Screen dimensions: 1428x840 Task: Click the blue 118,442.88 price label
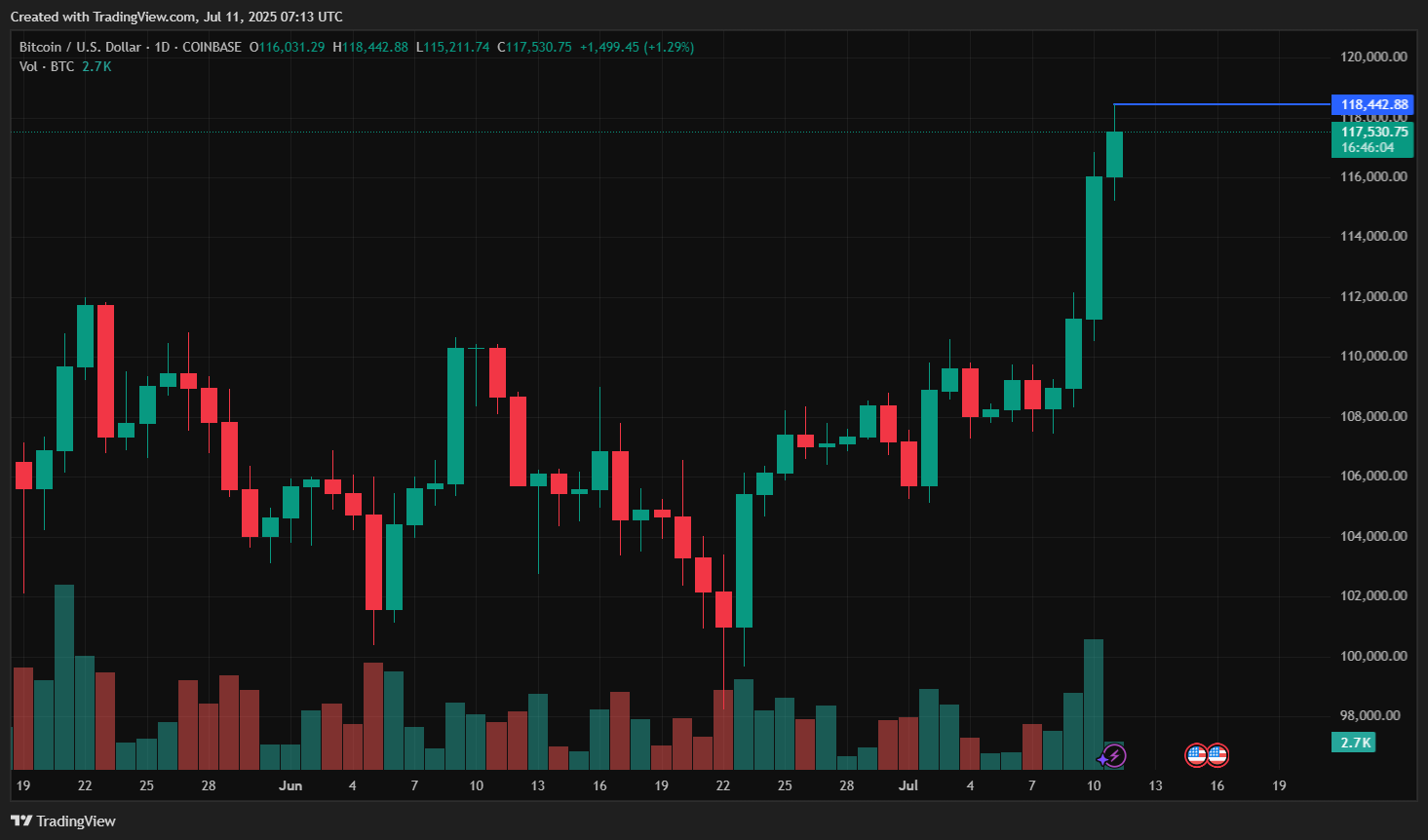coord(1372,104)
